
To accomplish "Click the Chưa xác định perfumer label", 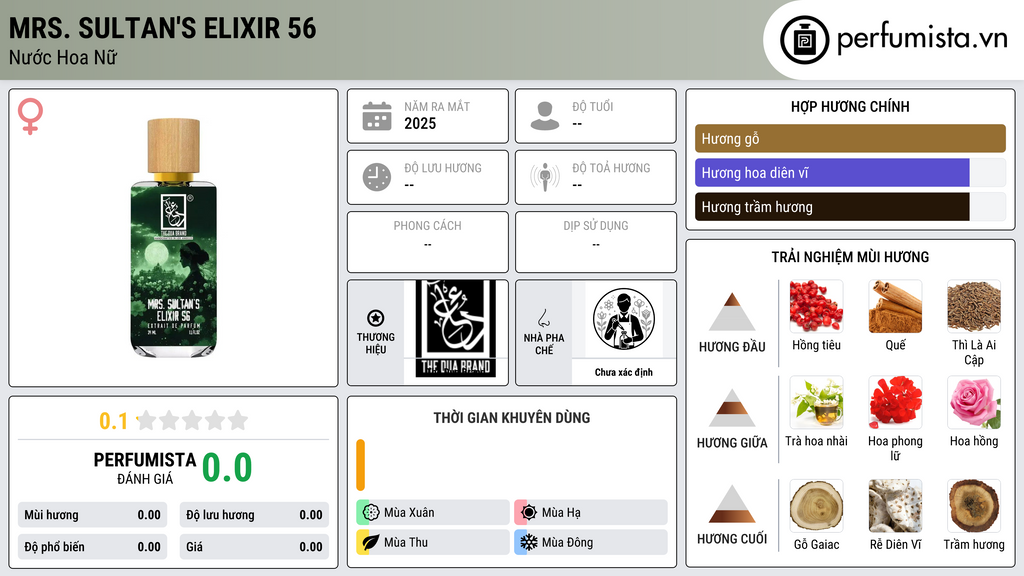I will click(624, 372).
